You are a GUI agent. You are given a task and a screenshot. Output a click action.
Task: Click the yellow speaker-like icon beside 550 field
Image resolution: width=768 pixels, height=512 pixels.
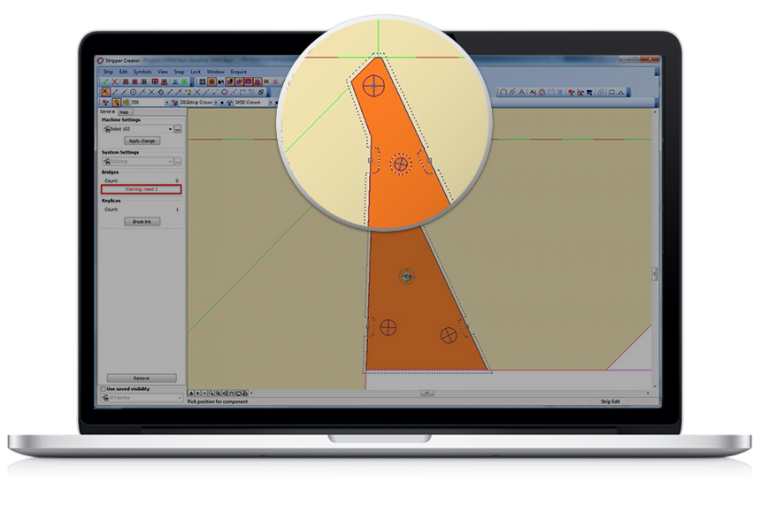[x=126, y=102]
